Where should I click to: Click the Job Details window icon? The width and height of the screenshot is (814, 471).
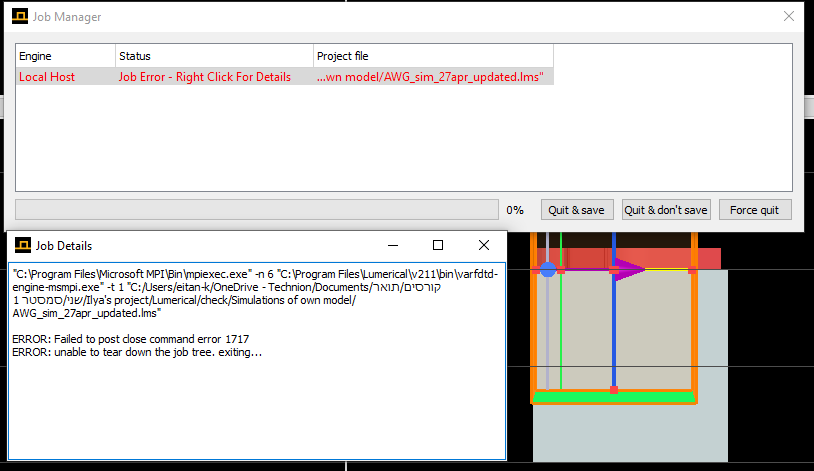21,245
